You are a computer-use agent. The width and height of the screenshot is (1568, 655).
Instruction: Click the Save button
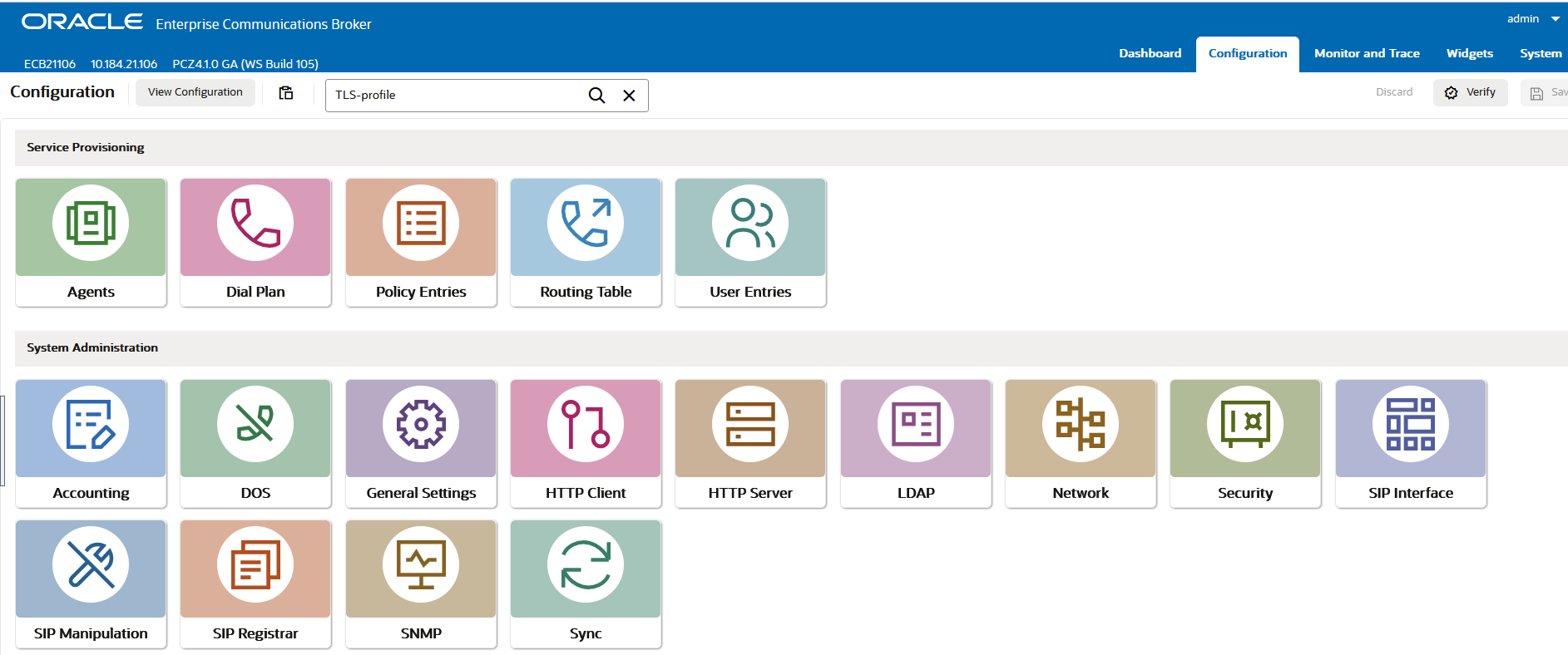click(x=1546, y=92)
